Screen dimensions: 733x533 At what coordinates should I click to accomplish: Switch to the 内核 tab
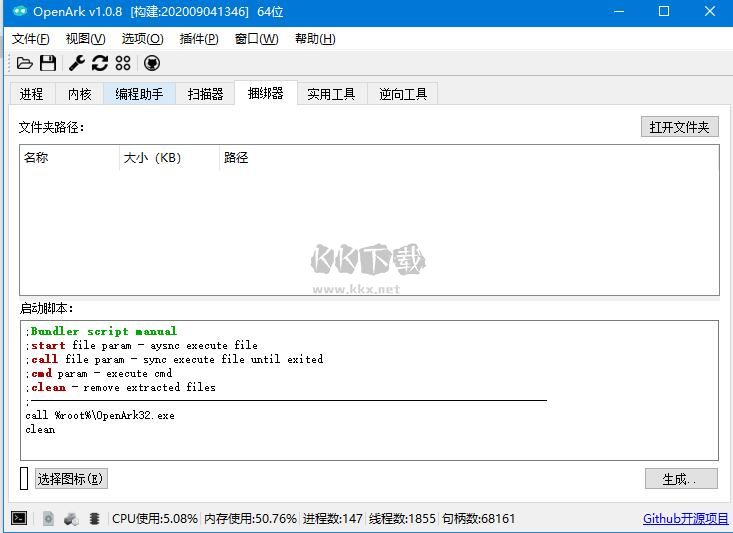[79, 94]
